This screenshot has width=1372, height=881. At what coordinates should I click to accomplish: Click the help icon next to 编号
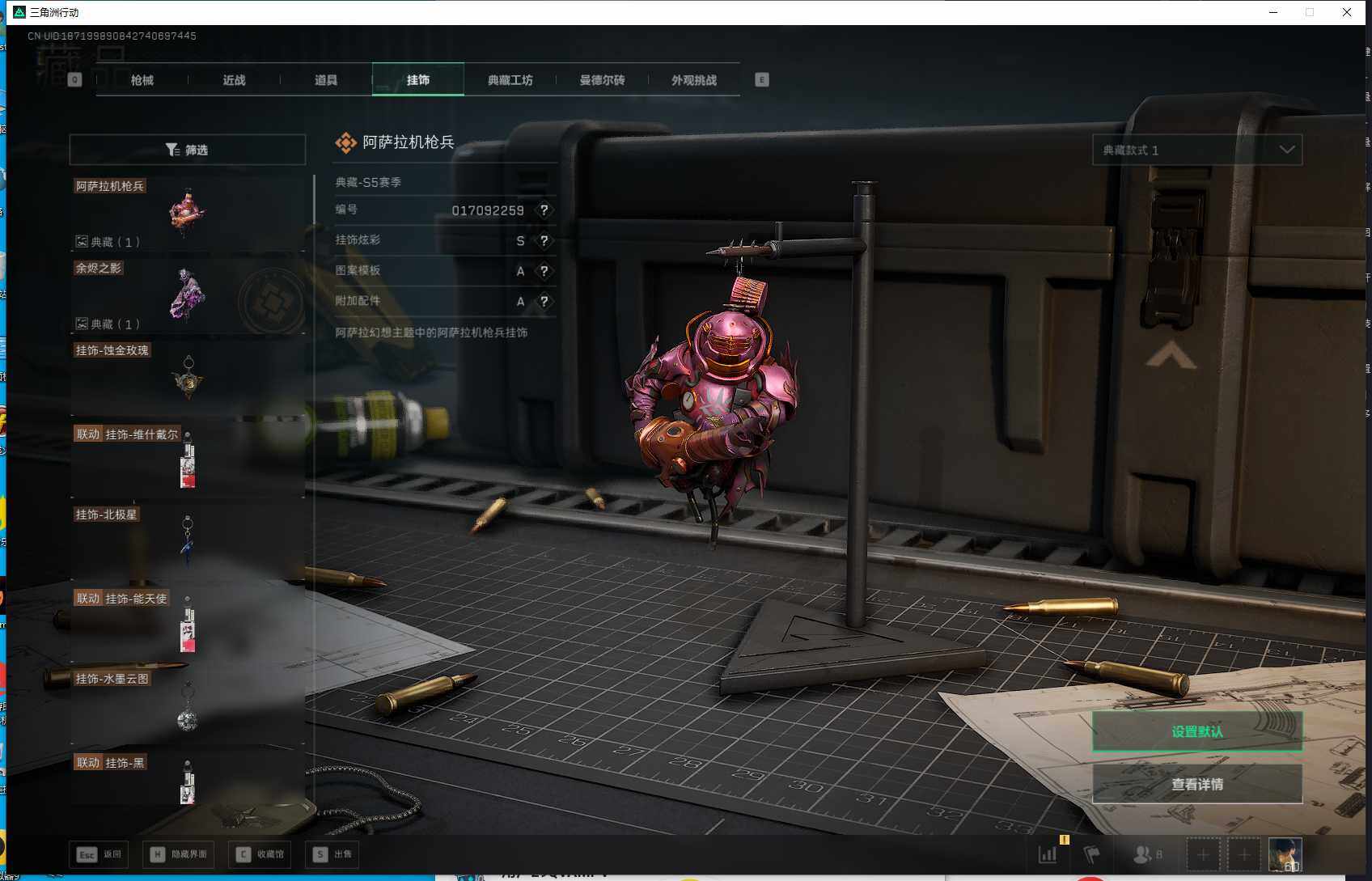pos(544,210)
